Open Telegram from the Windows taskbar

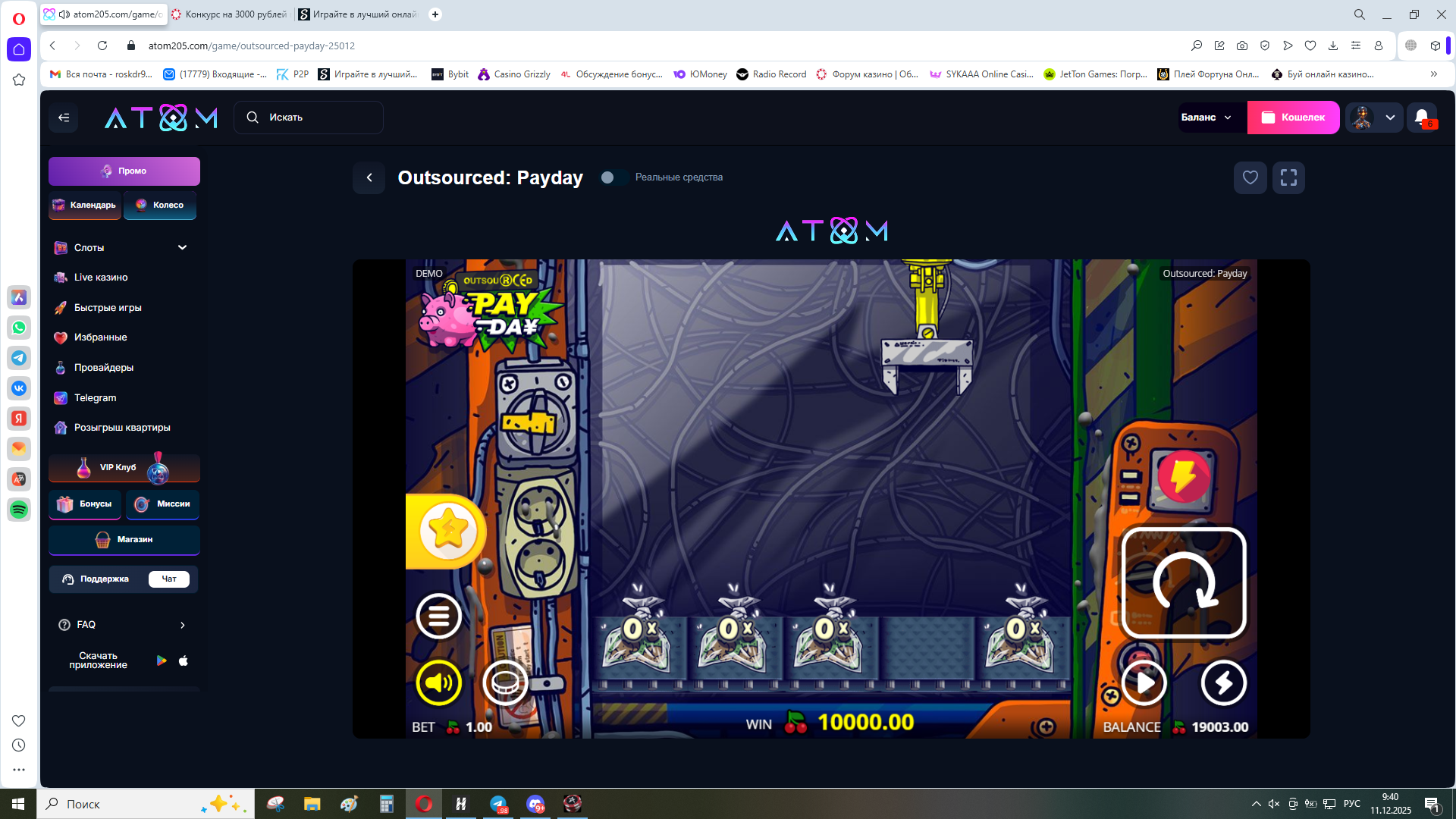tap(498, 804)
